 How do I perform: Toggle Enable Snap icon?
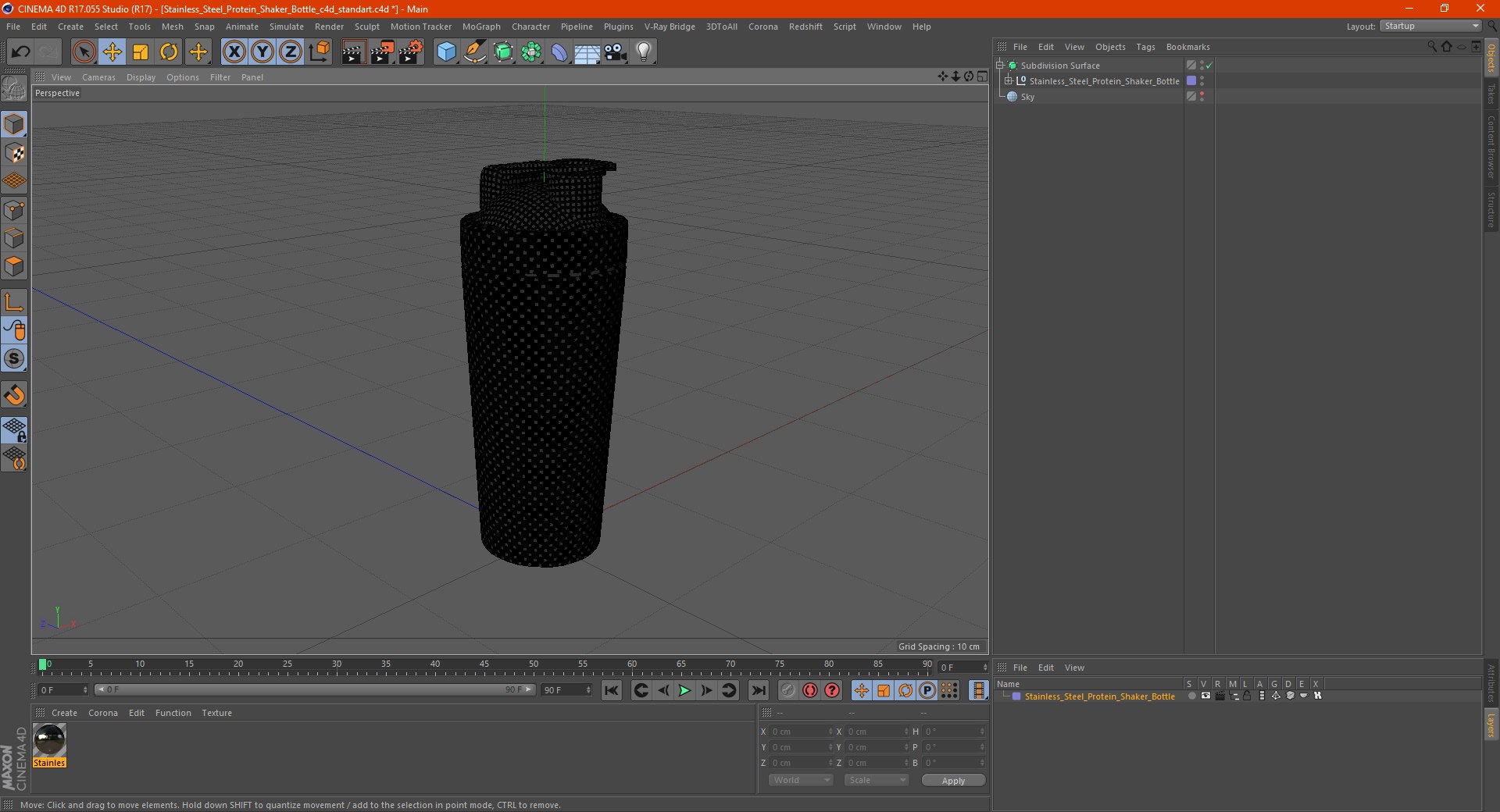click(14, 358)
